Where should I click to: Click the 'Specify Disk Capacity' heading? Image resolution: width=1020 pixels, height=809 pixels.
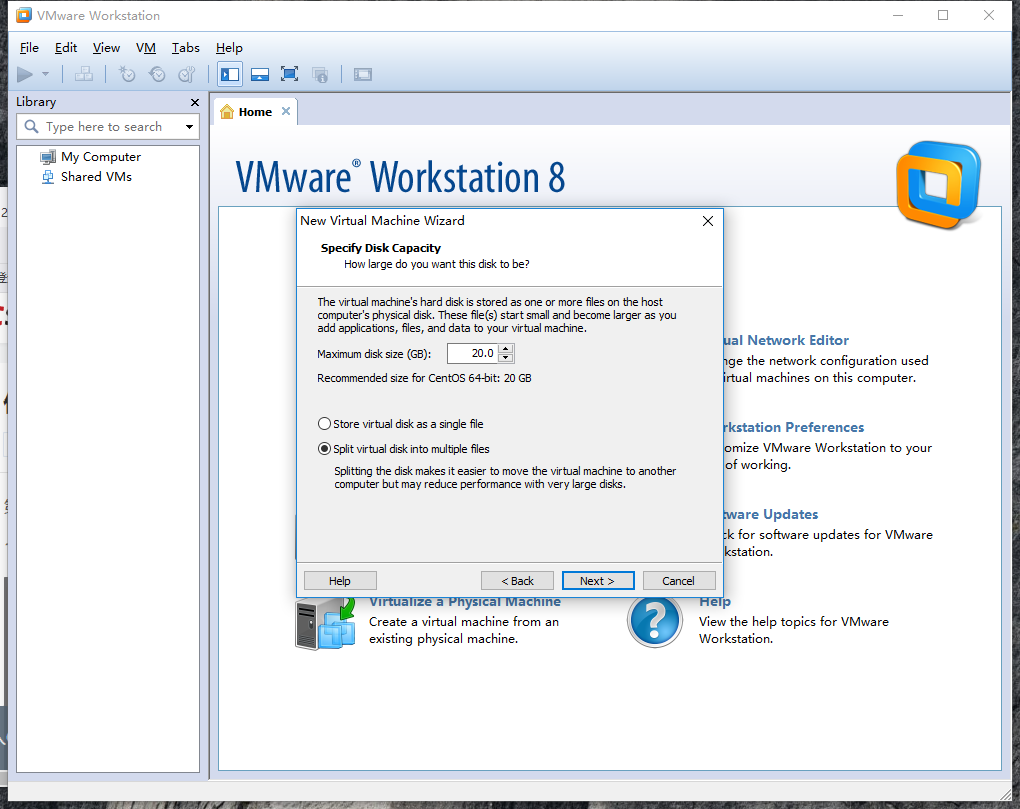tap(381, 248)
